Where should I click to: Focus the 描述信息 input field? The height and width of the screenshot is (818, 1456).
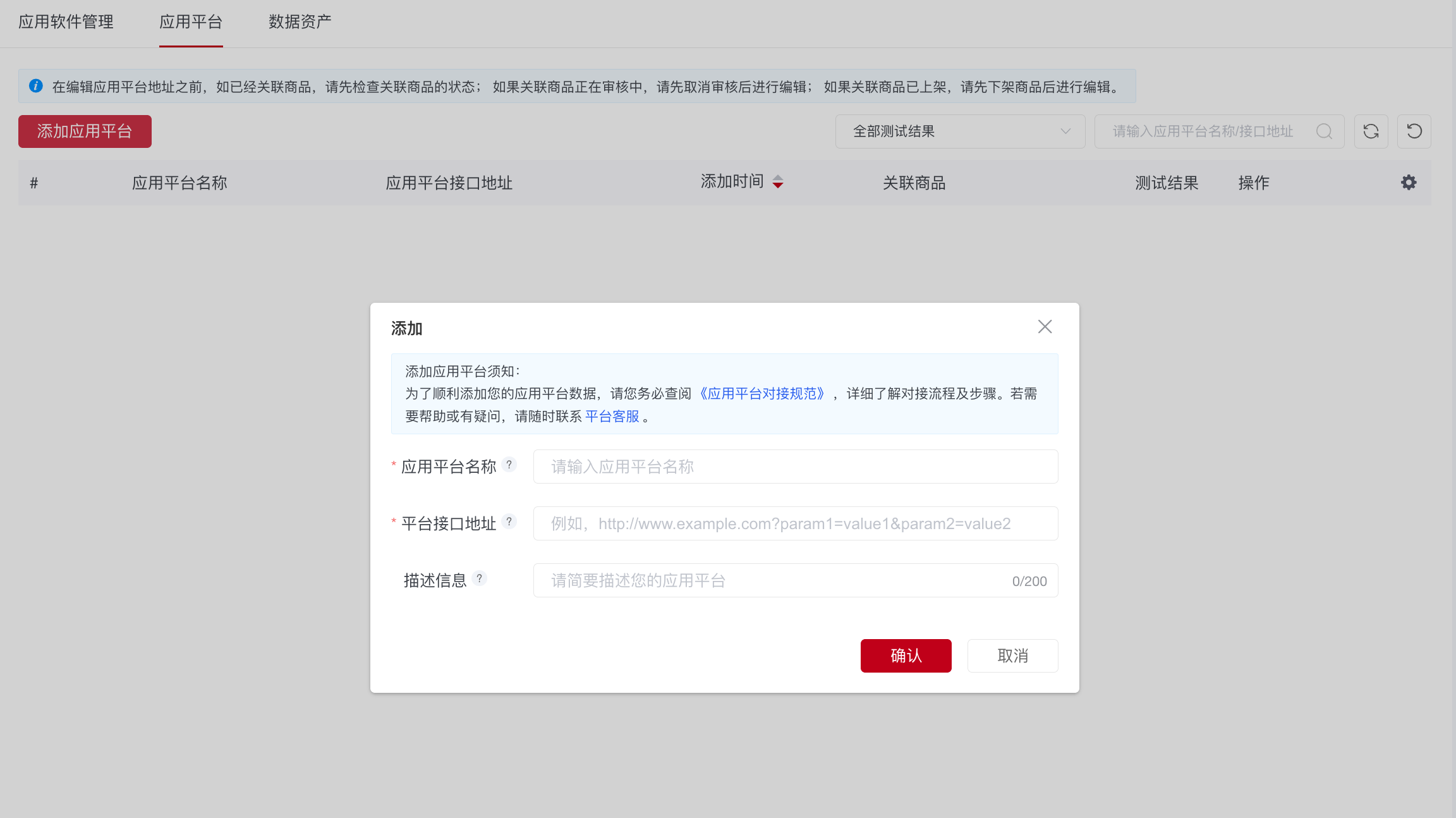796,580
